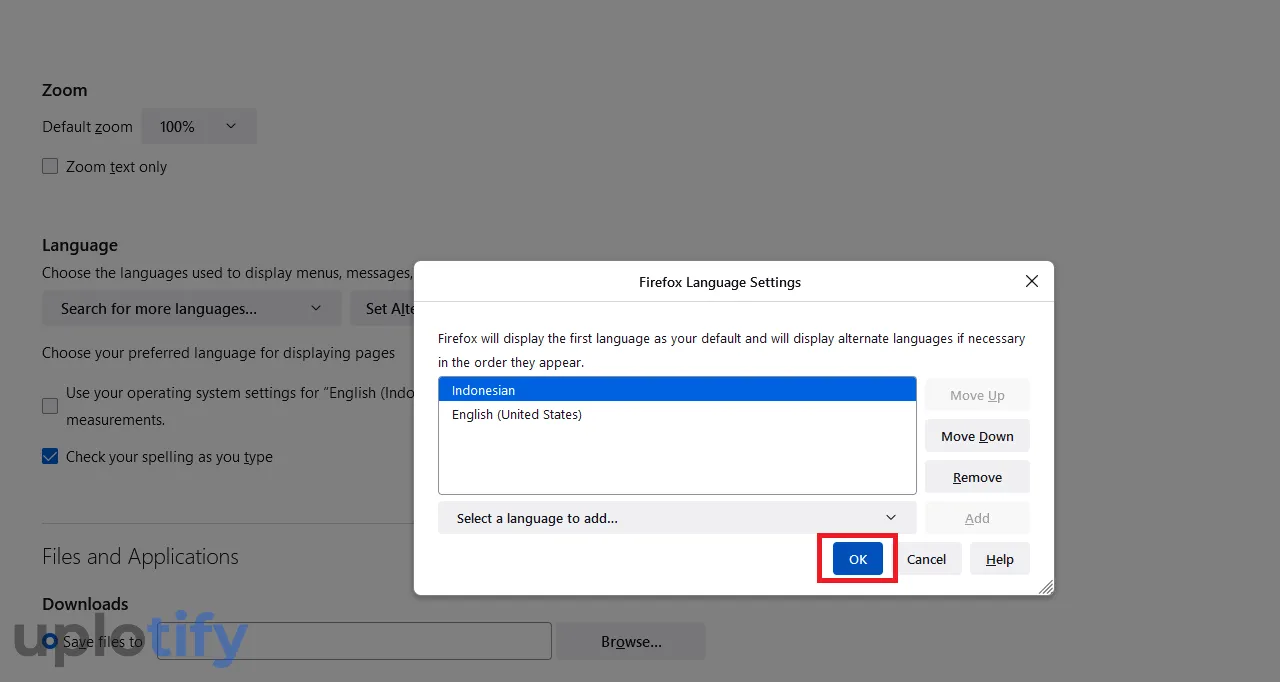Open Search for more languages dropdown
The image size is (1280, 682).
pos(191,308)
